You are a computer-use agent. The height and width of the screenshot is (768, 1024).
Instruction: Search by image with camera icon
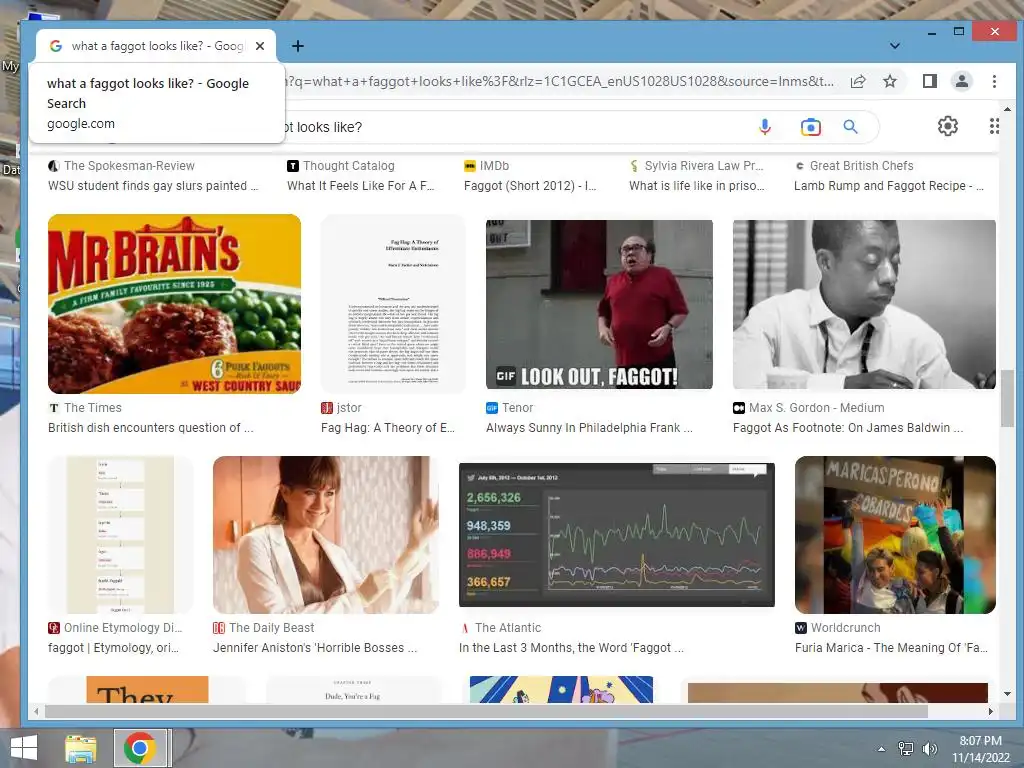pos(810,127)
